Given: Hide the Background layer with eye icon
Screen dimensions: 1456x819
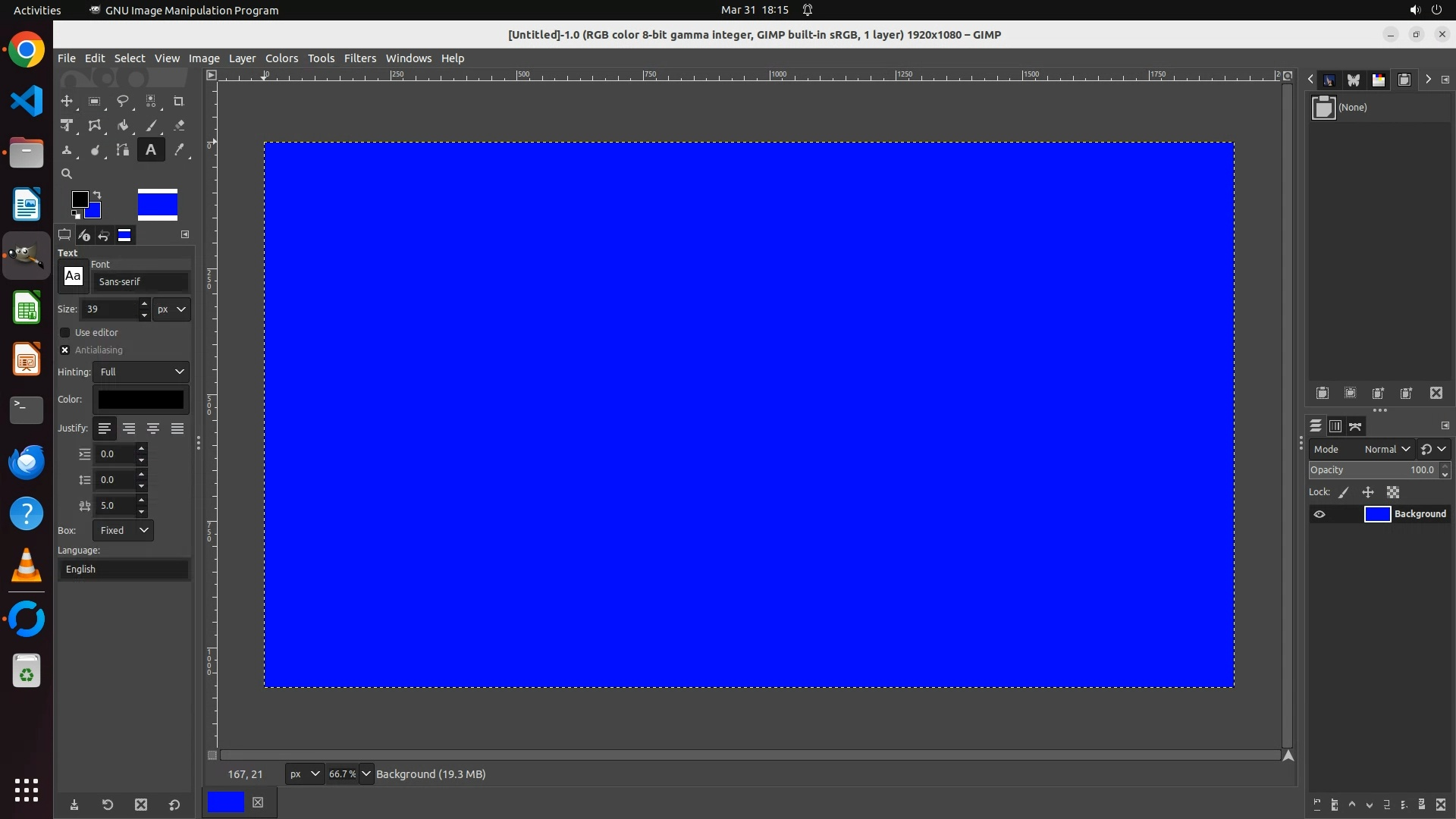Looking at the screenshot, I should pos(1319,514).
